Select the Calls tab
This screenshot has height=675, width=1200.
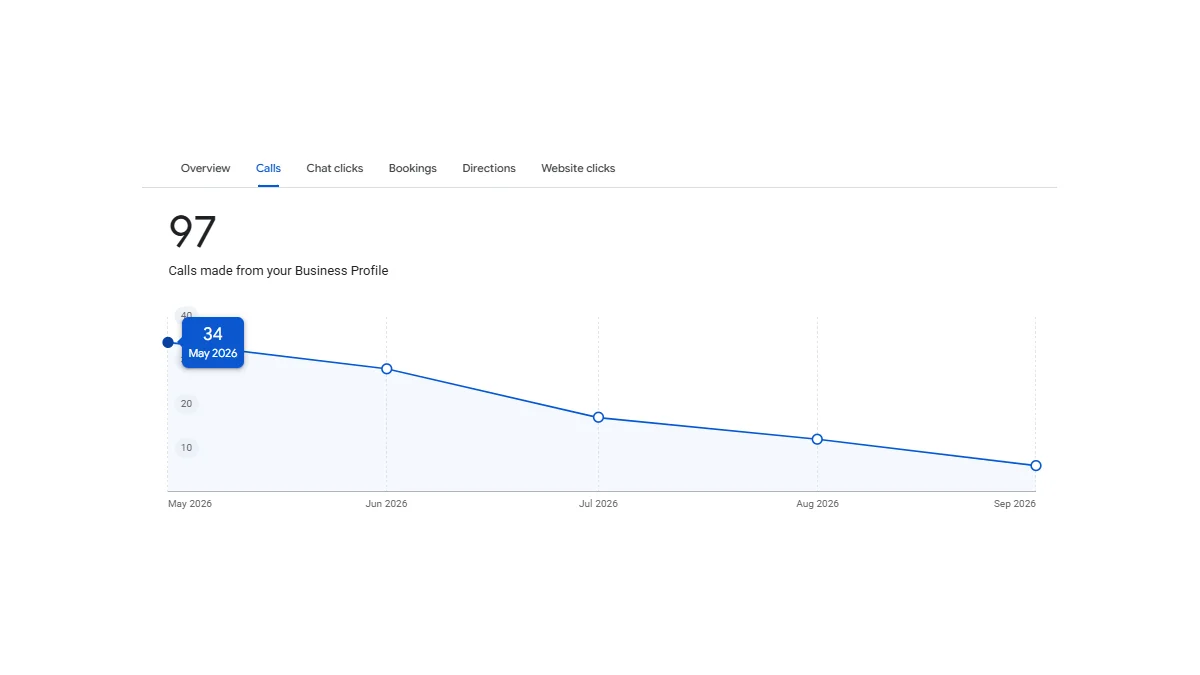[268, 168]
